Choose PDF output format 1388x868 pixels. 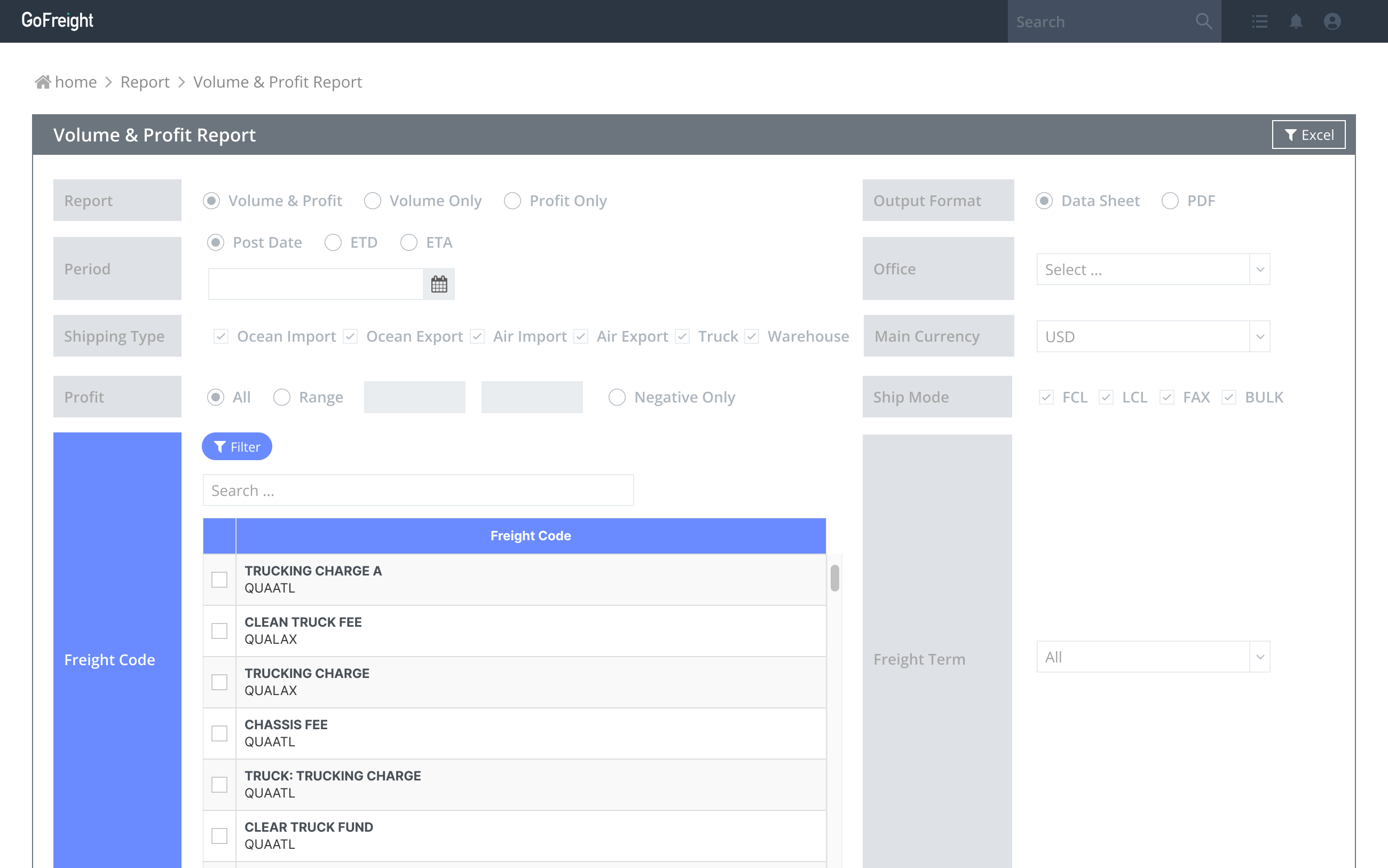click(1170, 201)
